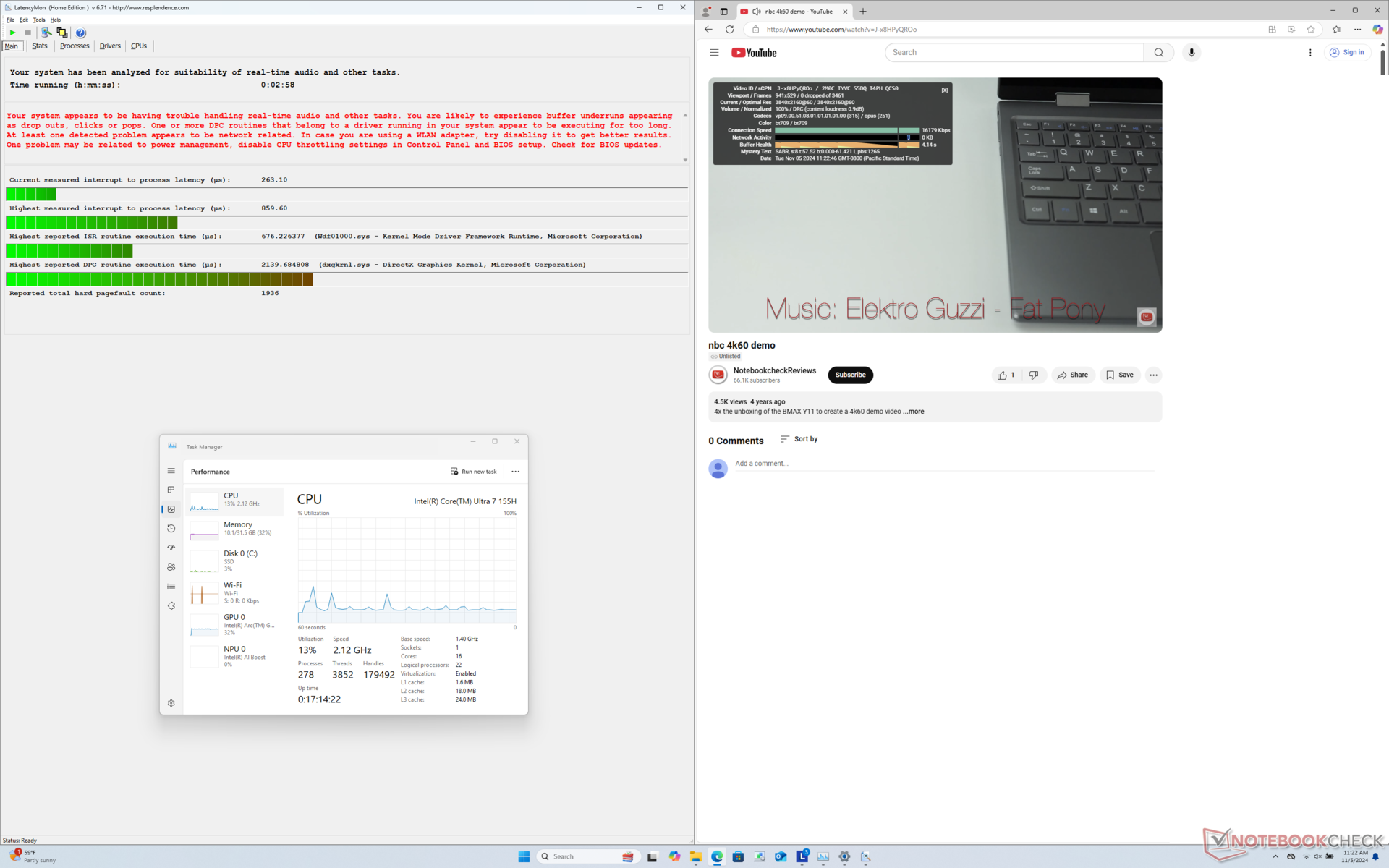Share the nbc 4k60 demo video

tap(1072, 375)
